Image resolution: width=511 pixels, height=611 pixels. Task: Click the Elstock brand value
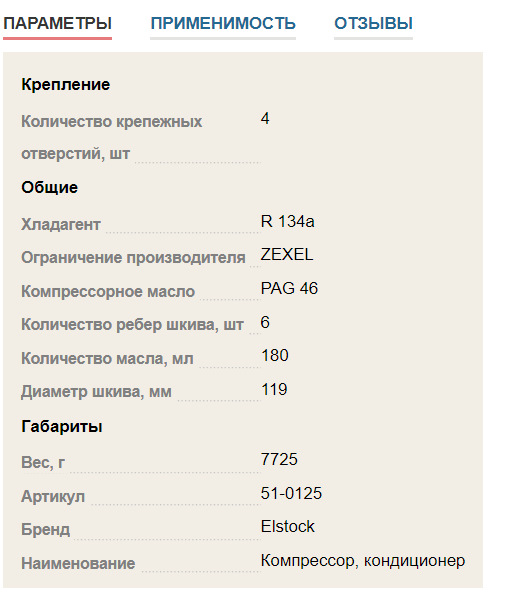288,526
